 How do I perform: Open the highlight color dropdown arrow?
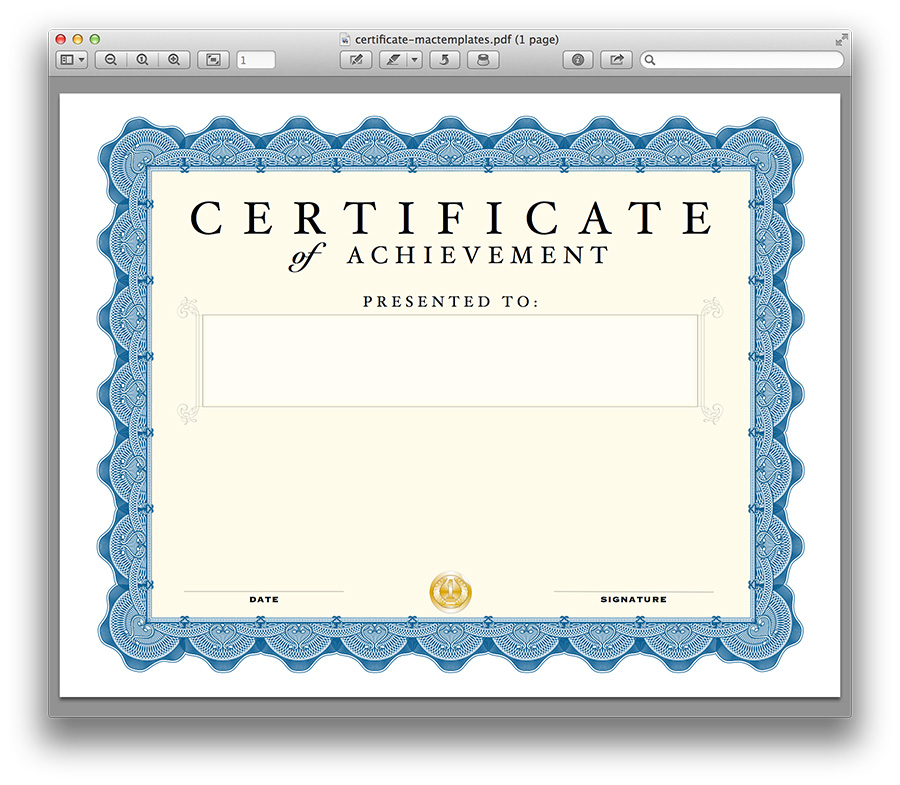415,60
